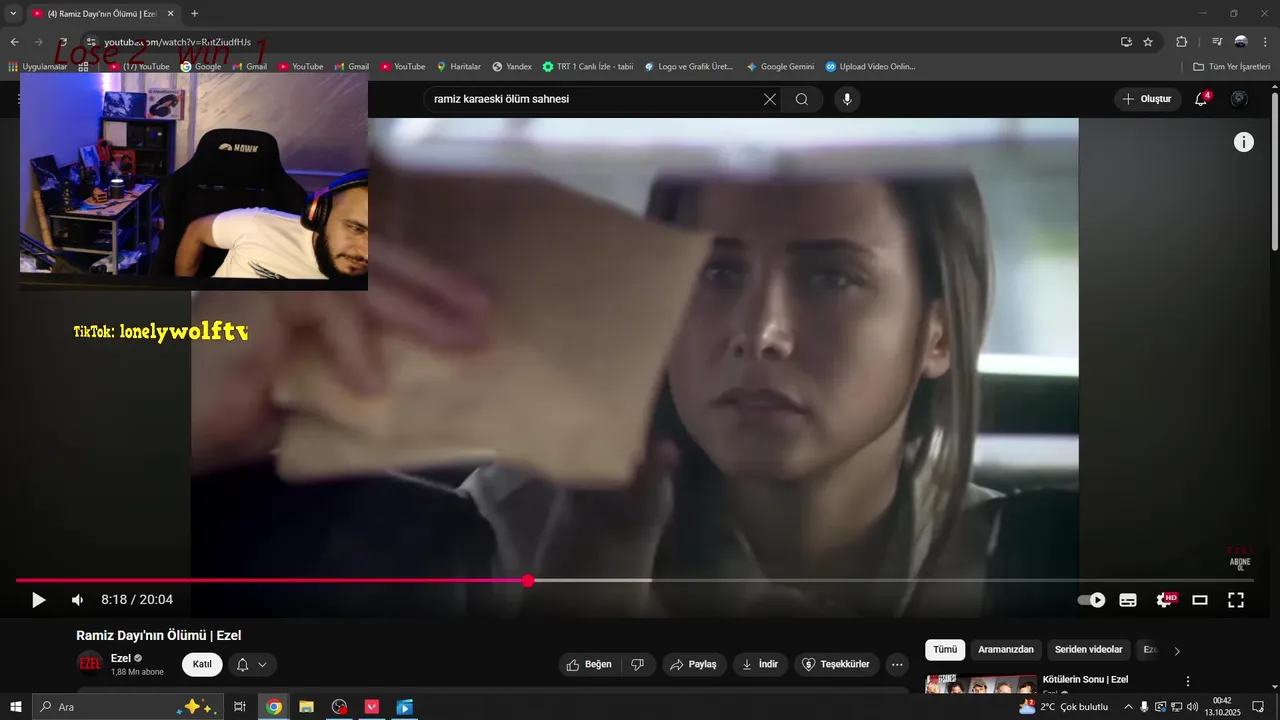
Task: Open the Ezel channel name link
Action: pos(120,658)
